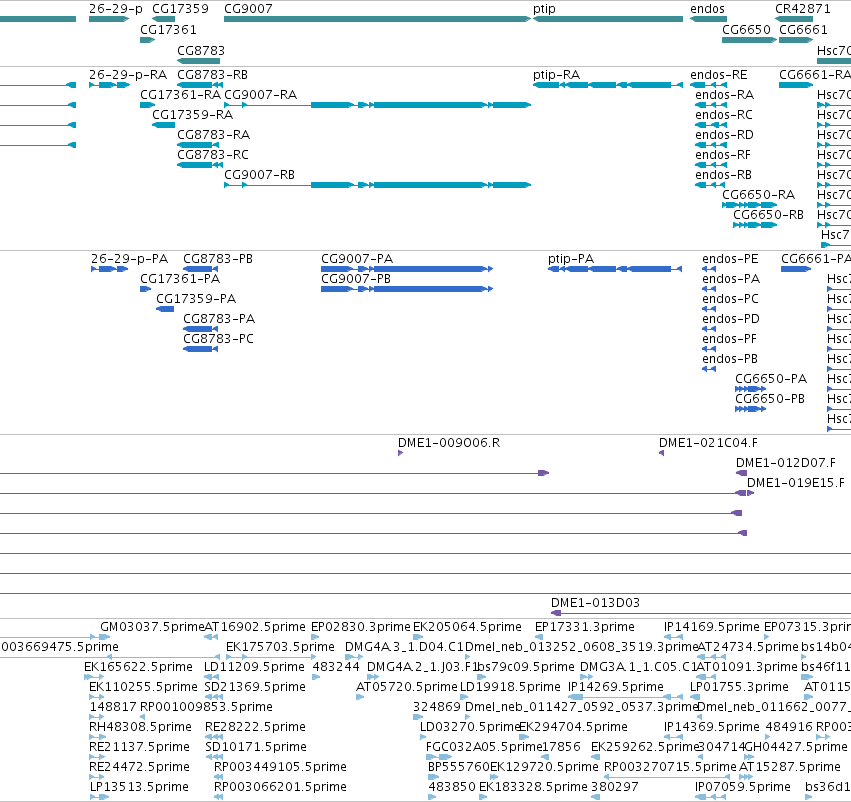Select transcript label CG17361-RA
851x802 pixels.
click(181, 95)
